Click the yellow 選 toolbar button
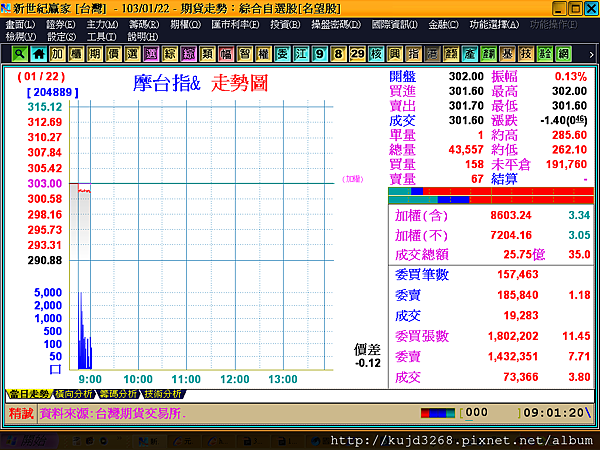The width and height of the screenshot is (600, 450). click(x=132, y=54)
